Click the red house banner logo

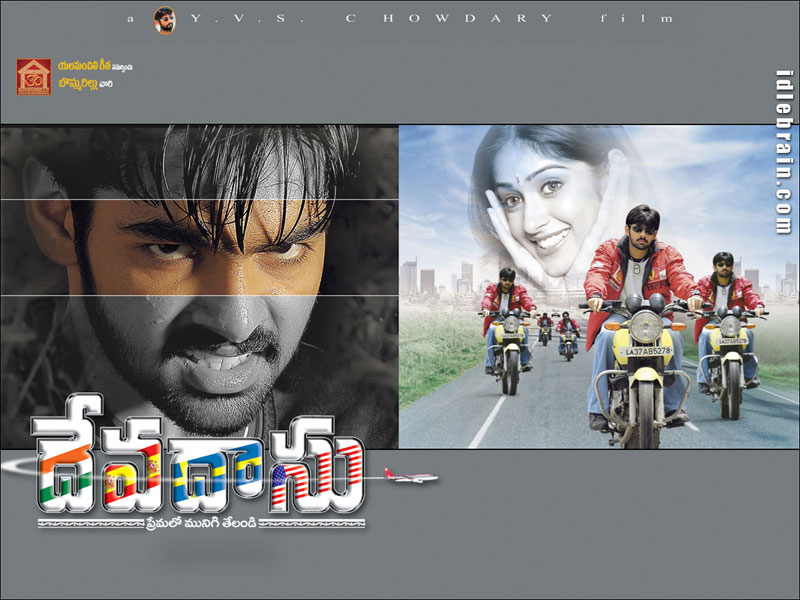34,77
